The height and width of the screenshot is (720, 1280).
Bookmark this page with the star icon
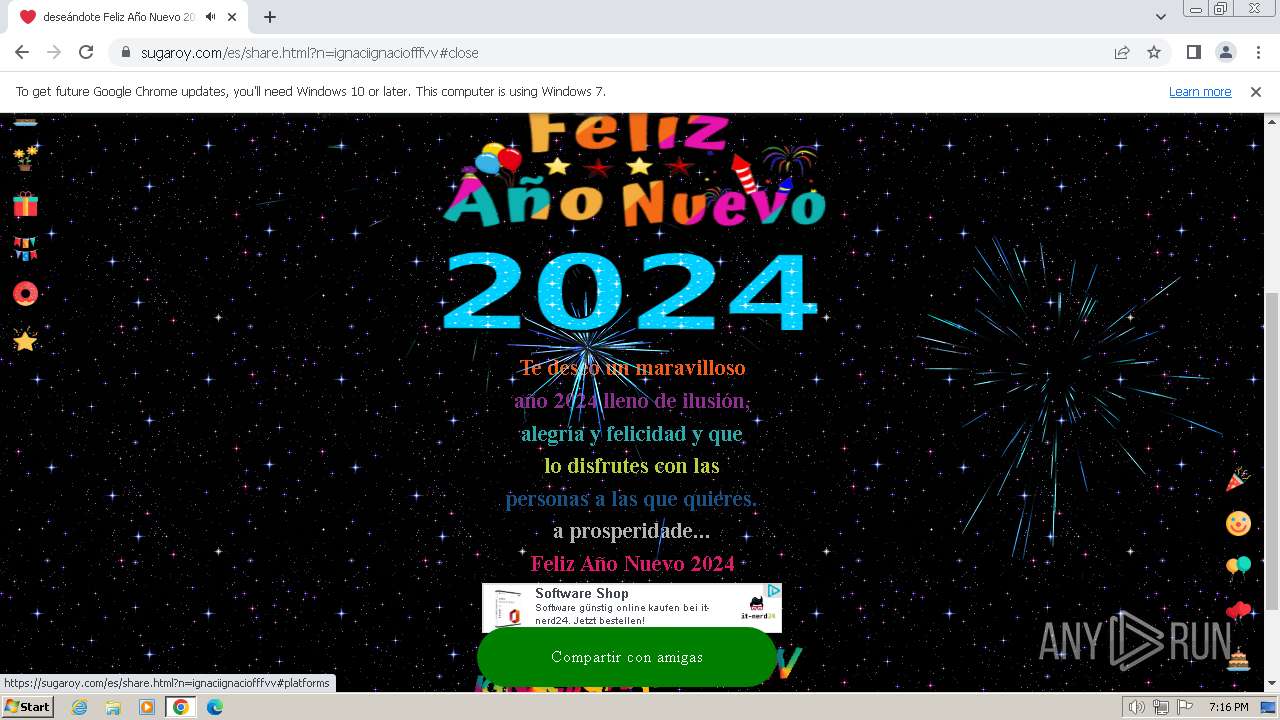click(x=1154, y=52)
